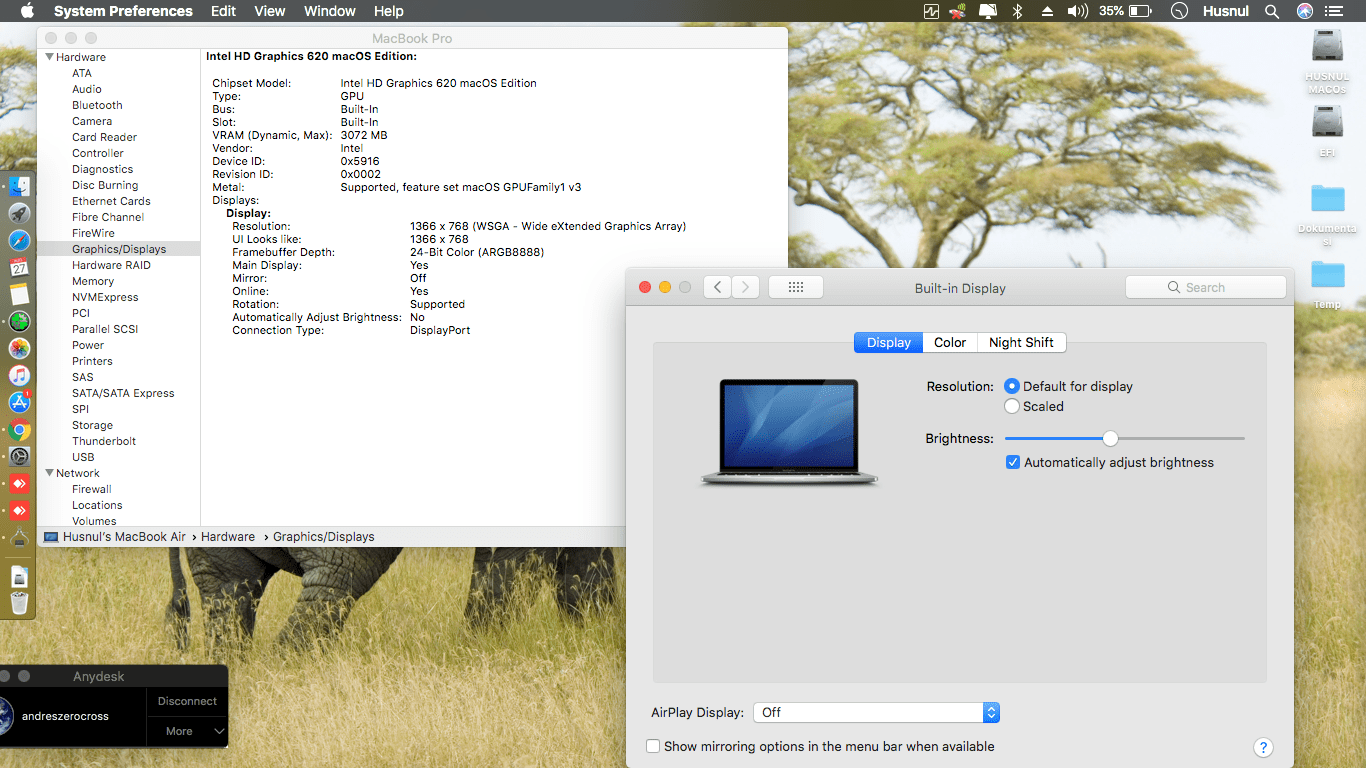Switch to the Night Shift tab
This screenshot has width=1366, height=768.
click(1021, 342)
